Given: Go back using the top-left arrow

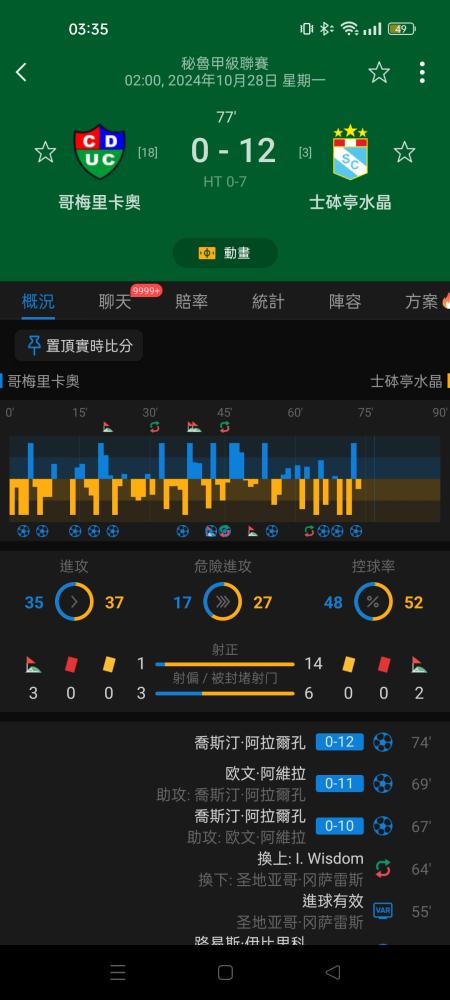Looking at the screenshot, I should coord(22,72).
